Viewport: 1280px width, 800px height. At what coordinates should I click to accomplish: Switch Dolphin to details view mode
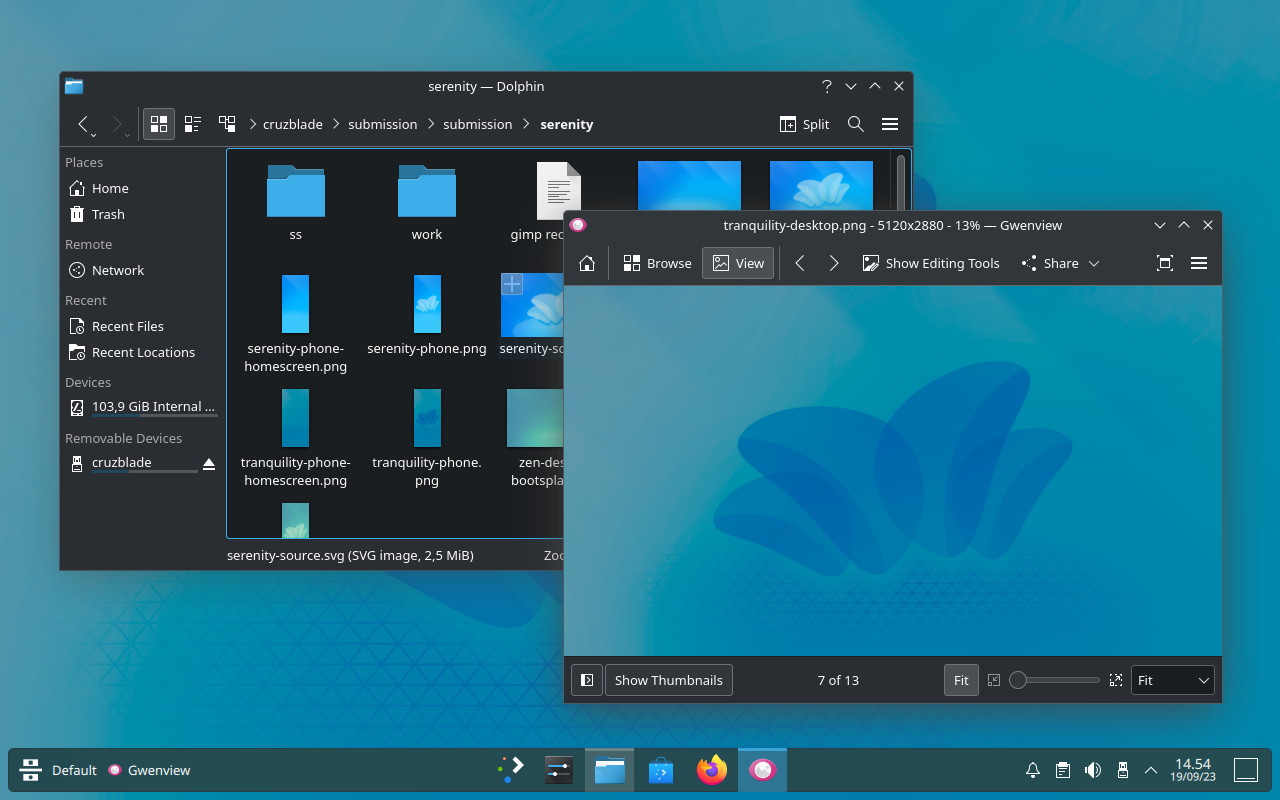[x=192, y=124]
